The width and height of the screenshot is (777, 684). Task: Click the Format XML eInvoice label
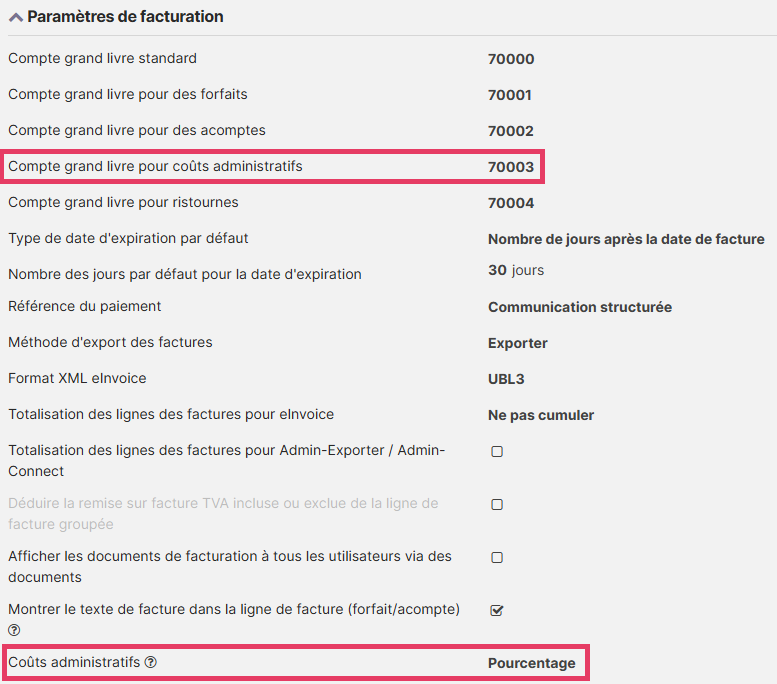[78, 379]
